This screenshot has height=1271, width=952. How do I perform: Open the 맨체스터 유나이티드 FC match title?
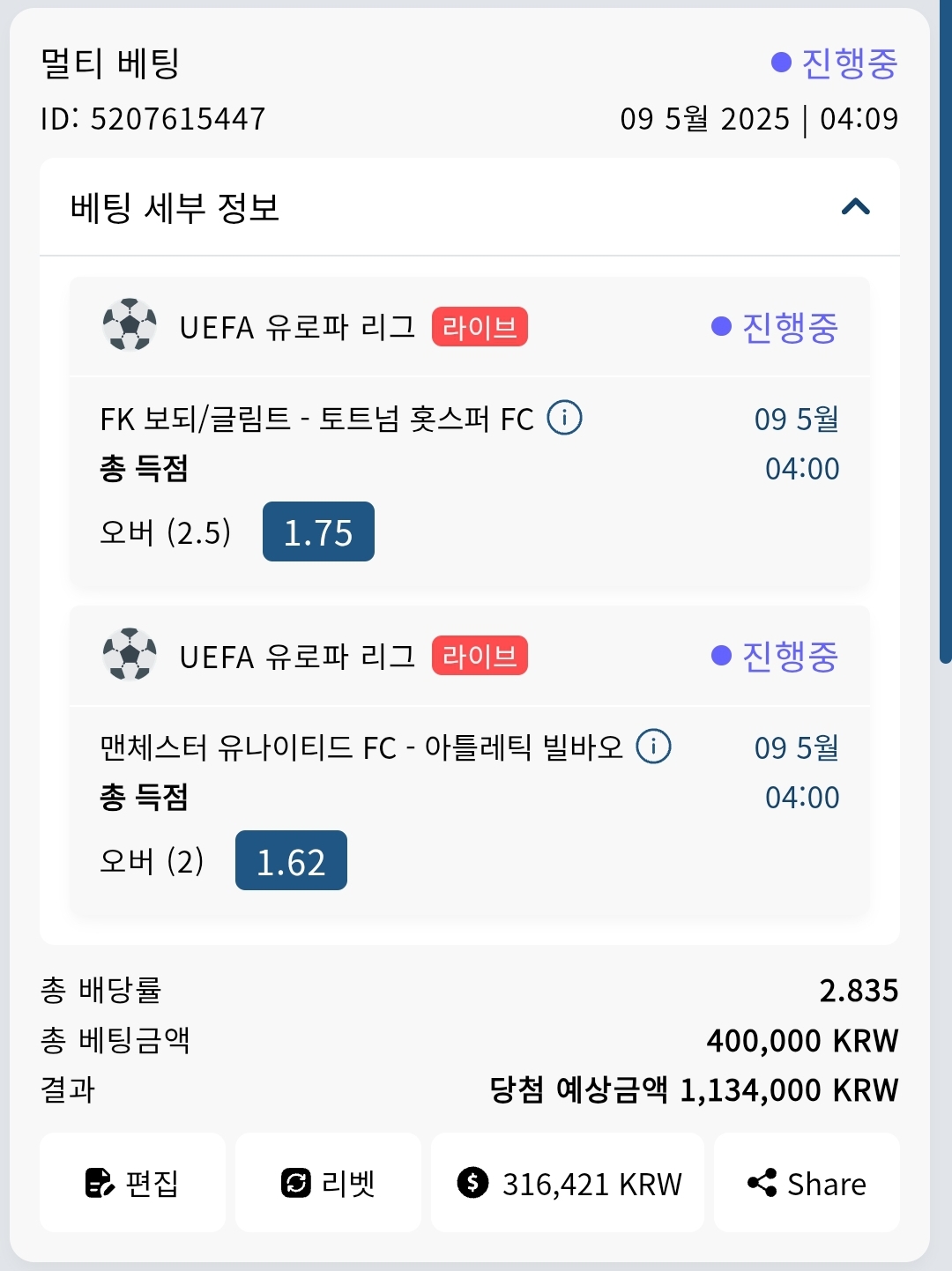[x=361, y=747]
